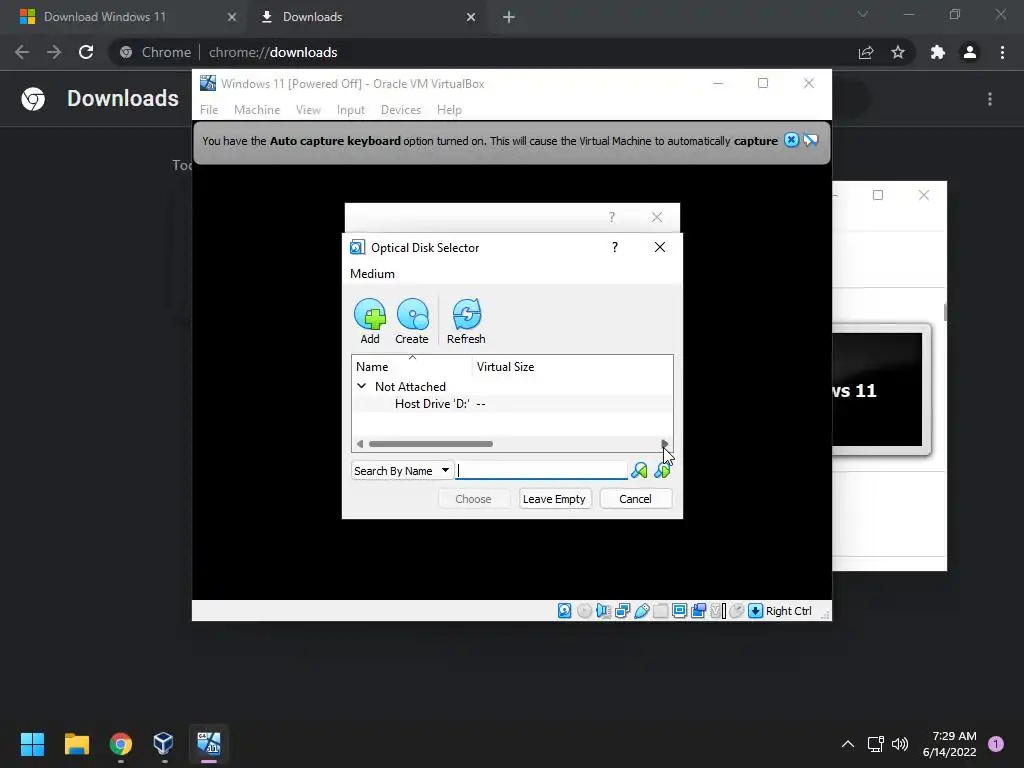Open the Devices menu
The width and height of the screenshot is (1024, 768).
[401, 110]
